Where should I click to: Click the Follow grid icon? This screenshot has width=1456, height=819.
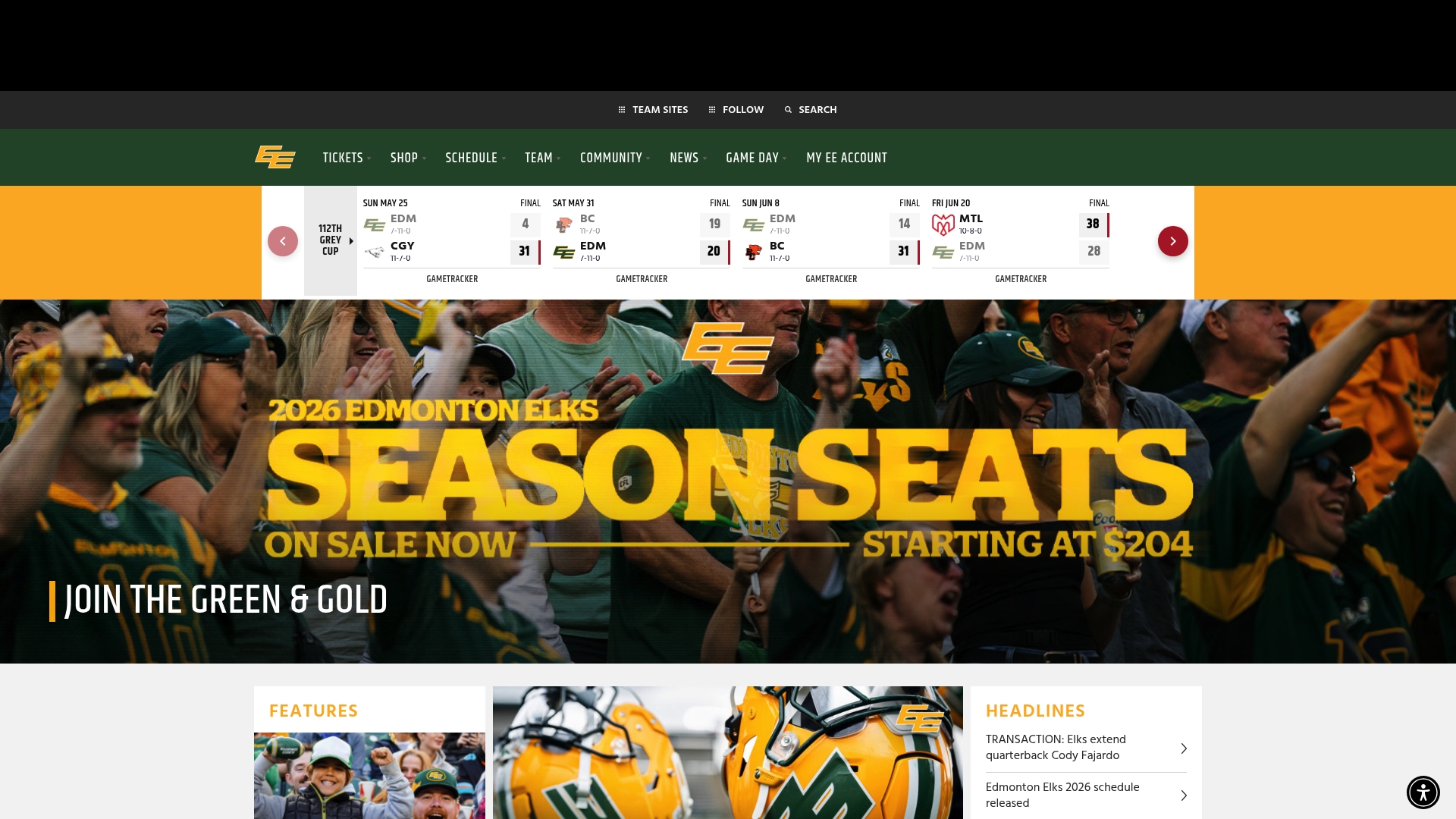[x=712, y=110]
